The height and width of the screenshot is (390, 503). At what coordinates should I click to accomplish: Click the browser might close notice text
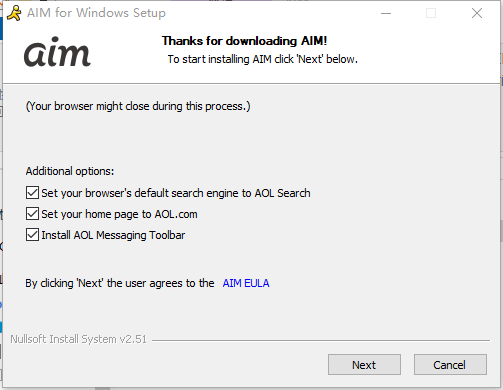tap(138, 106)
